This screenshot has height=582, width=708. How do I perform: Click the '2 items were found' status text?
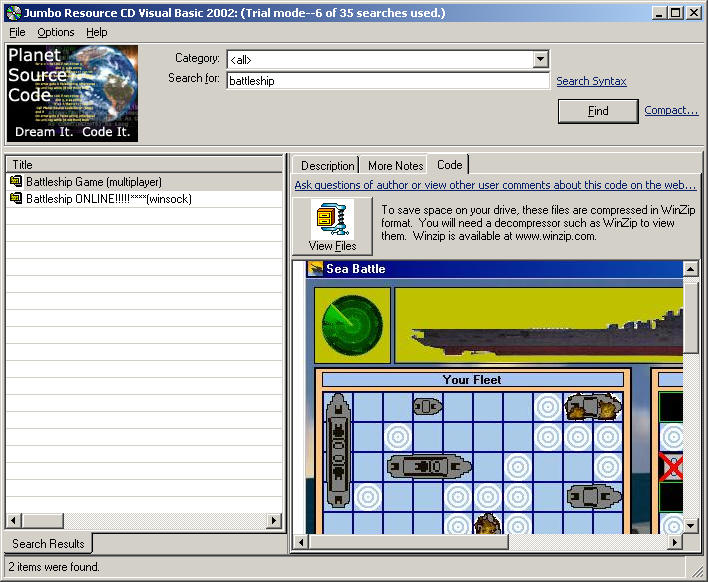point(54,567)
